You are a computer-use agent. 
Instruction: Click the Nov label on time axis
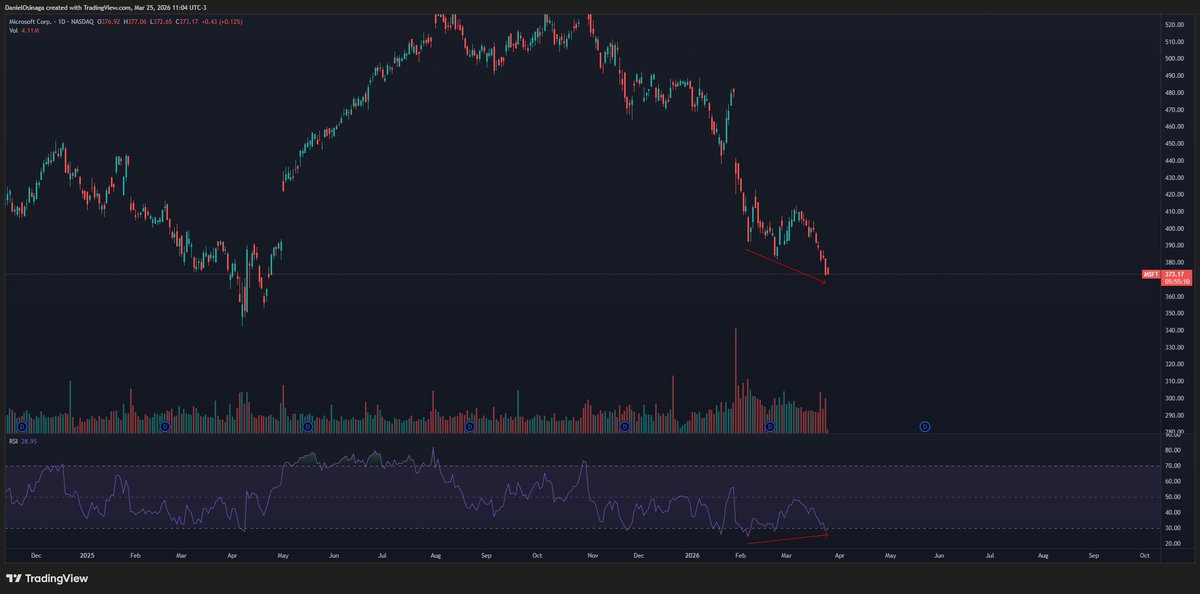pyautogui.click(x=591, y=554)
